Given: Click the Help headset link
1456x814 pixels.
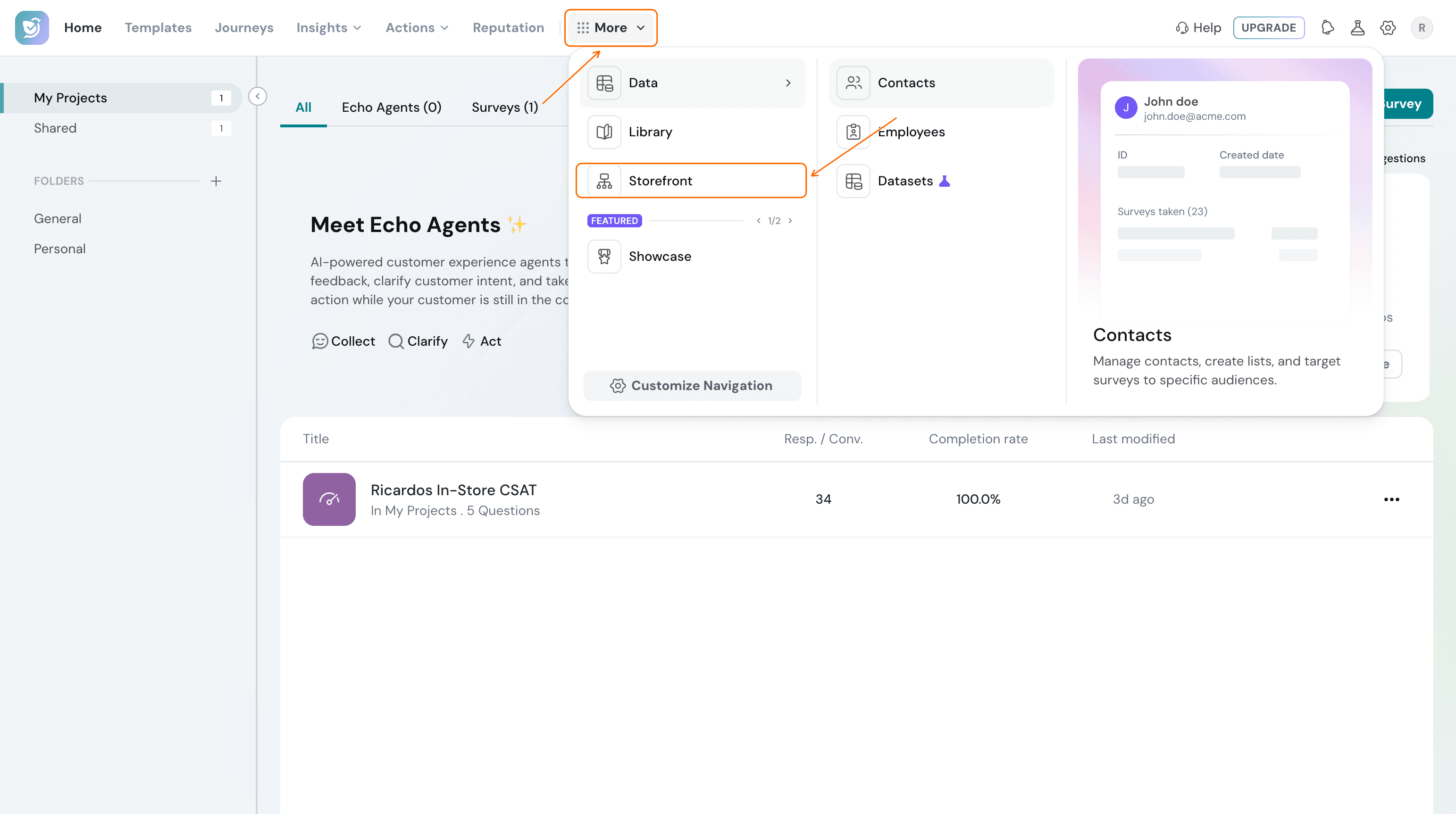Looking at the screenshot, I should [x=1198, y=28].
